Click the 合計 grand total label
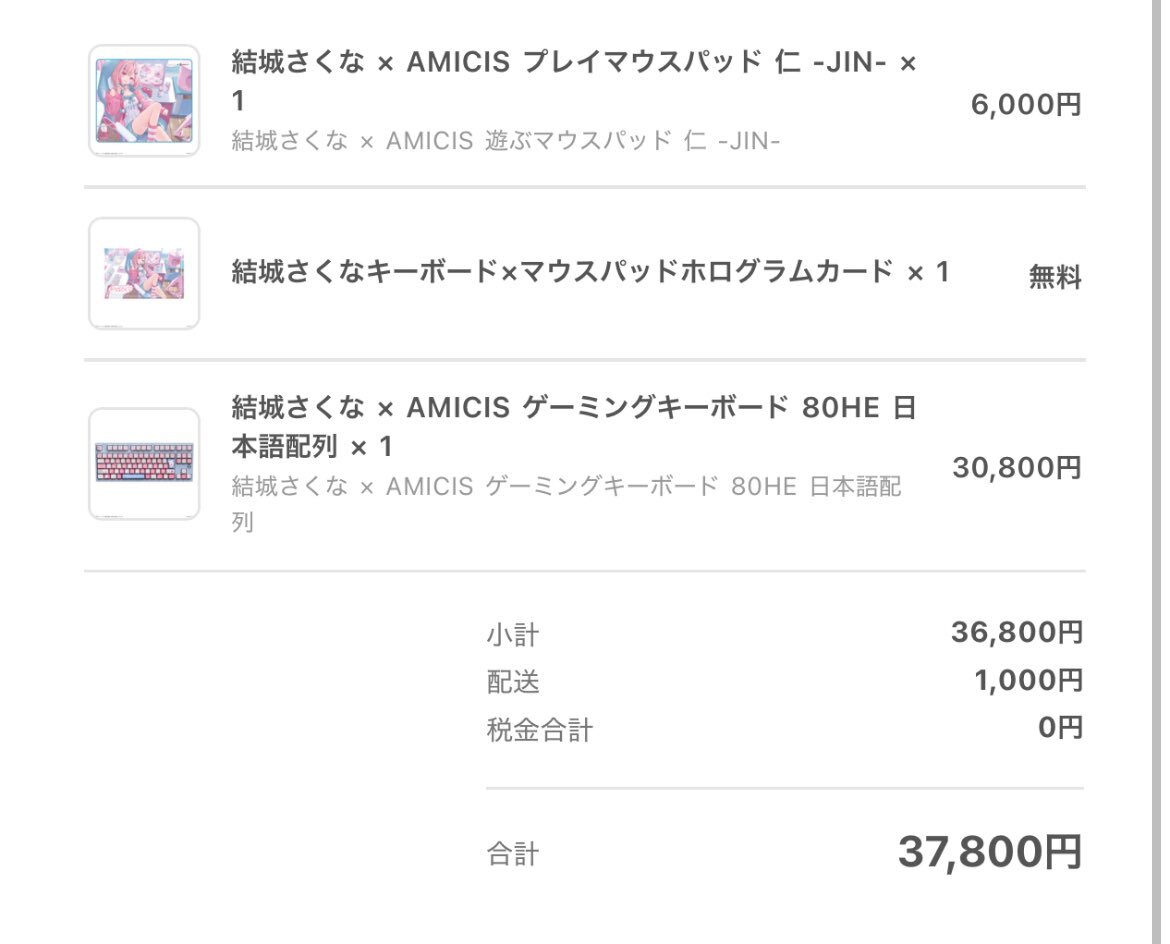This screenshot has height=944, width=1170. point(513,854)
